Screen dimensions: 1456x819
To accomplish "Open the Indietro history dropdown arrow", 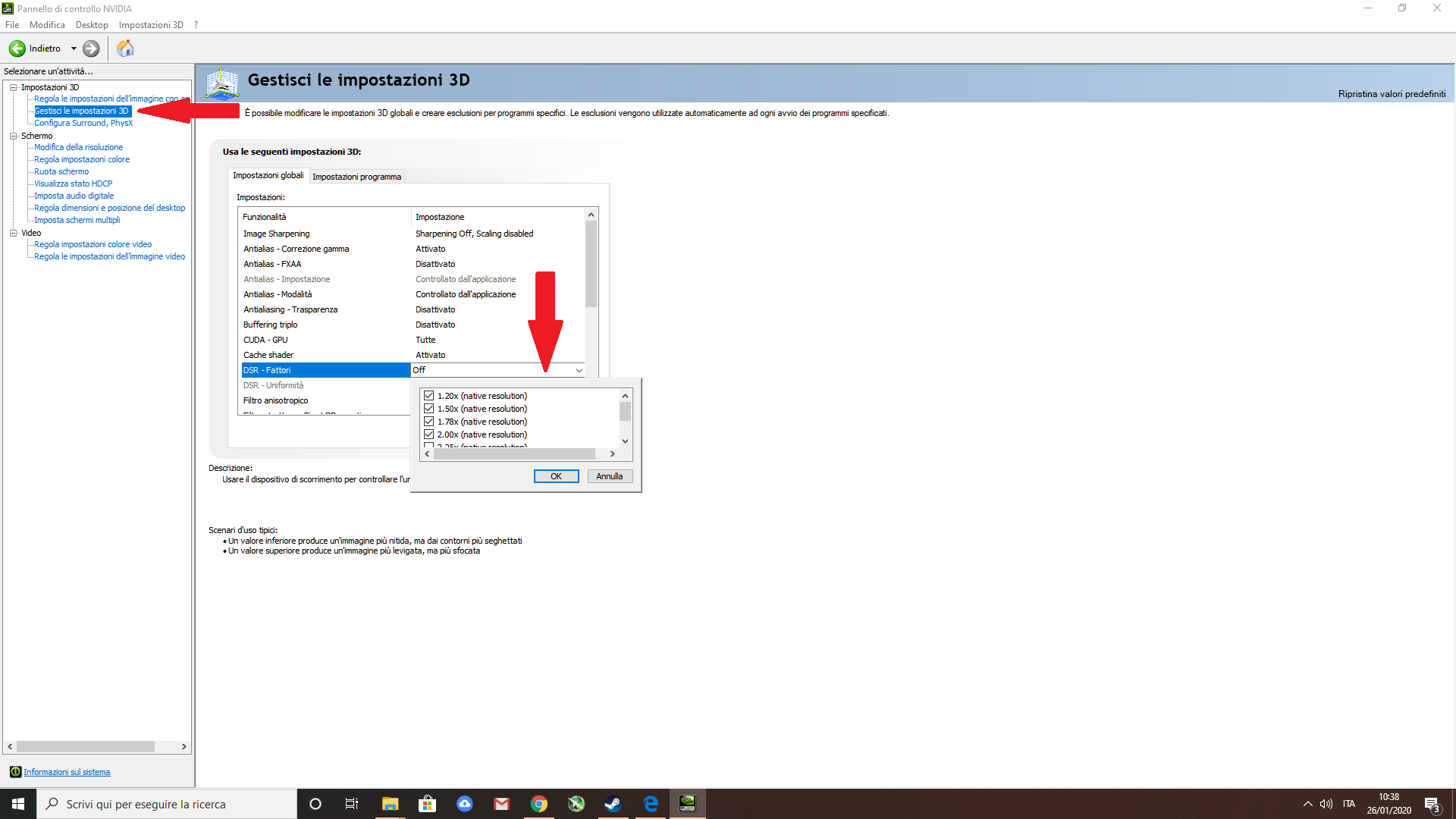I will [74, 49].
